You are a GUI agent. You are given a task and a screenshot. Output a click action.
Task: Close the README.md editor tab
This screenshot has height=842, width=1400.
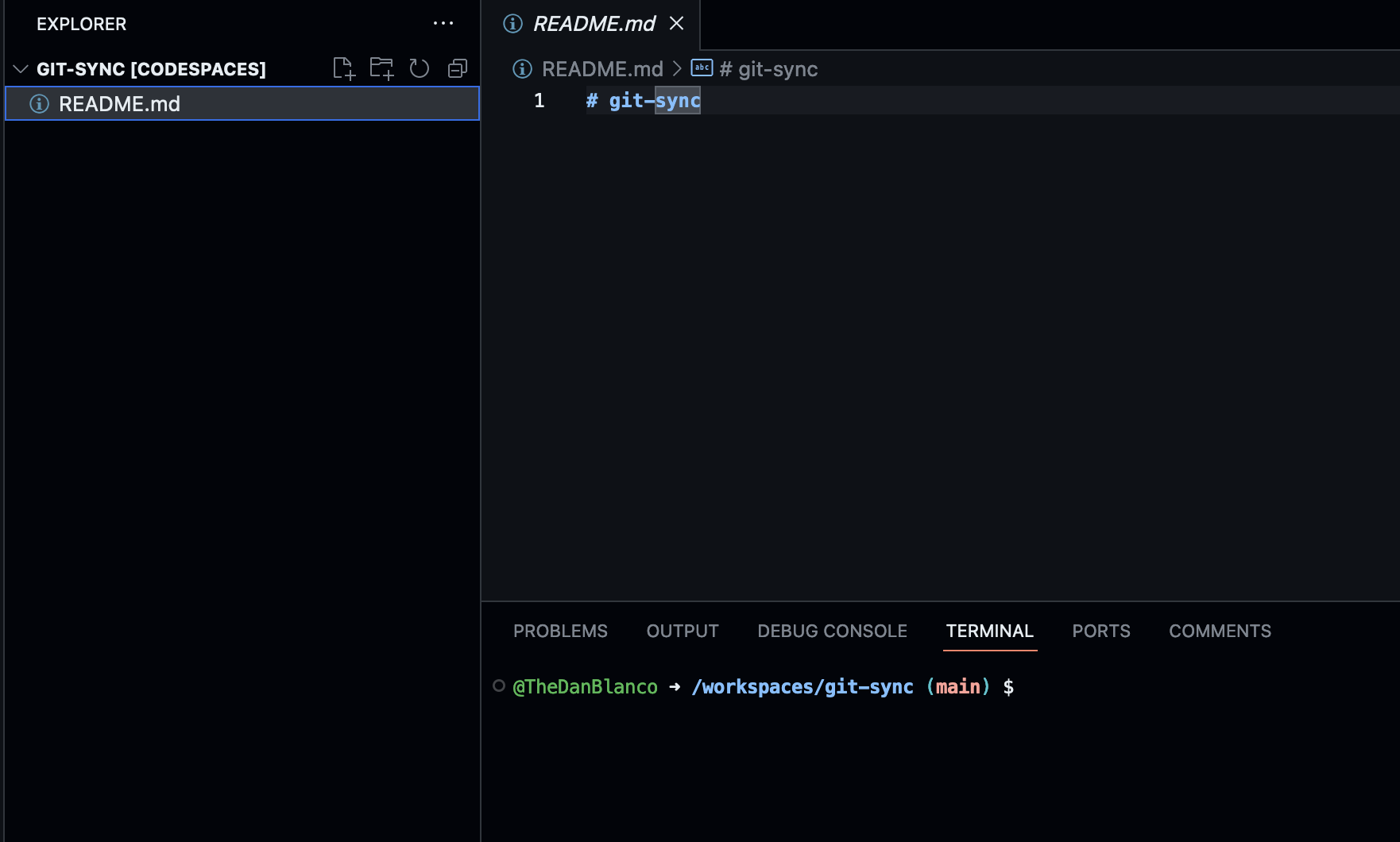(676, 24)
